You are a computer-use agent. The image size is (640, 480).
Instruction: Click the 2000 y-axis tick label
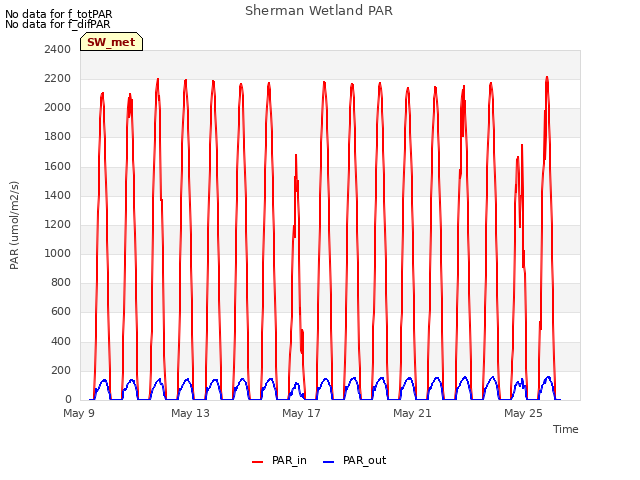click(x=58, y=107)
